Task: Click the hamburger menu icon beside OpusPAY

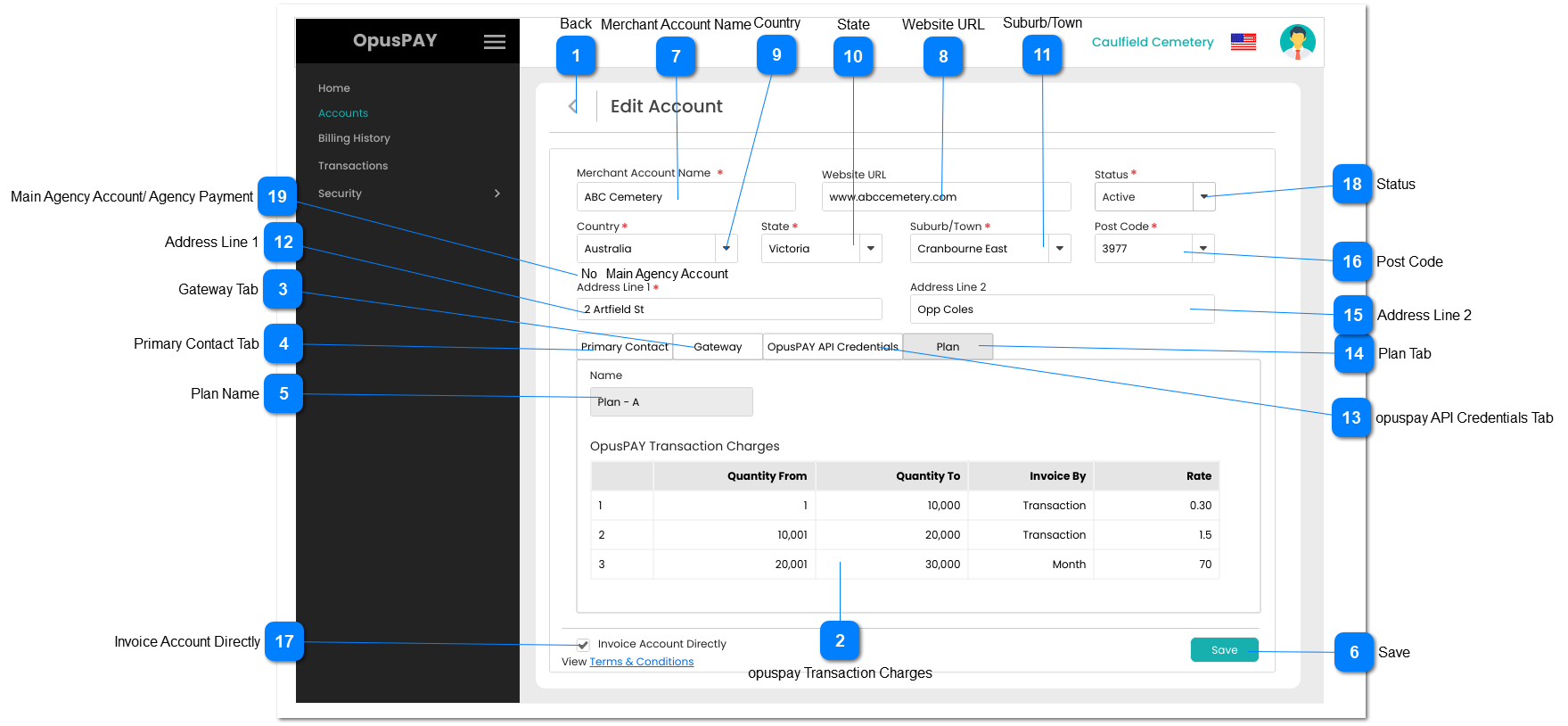Action: 495,42
